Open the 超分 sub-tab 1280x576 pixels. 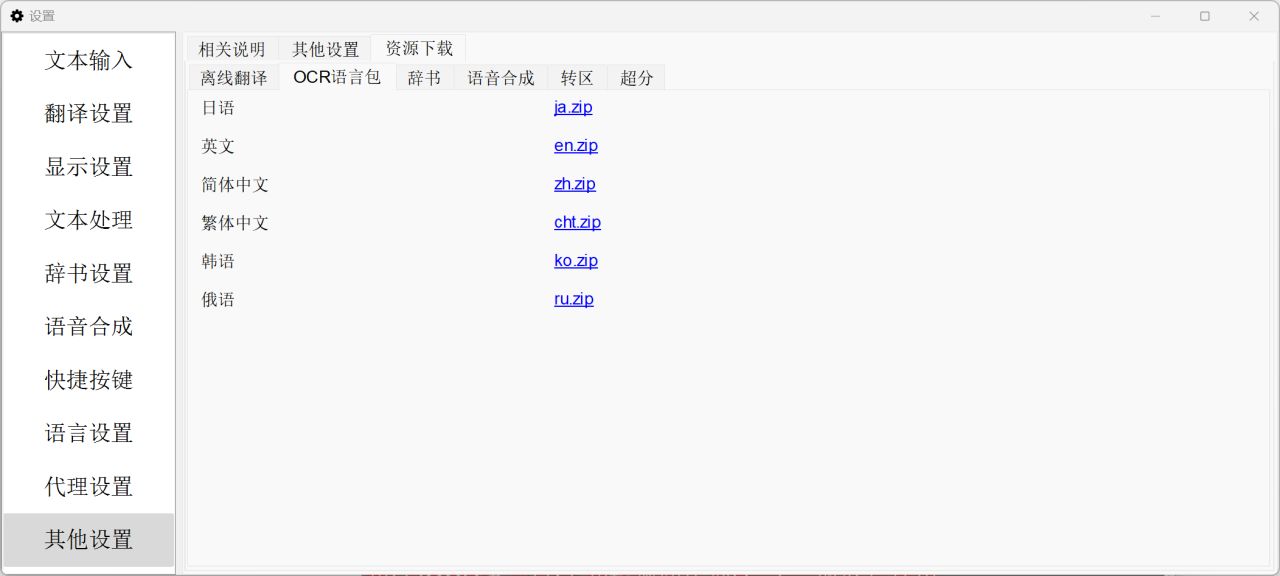(636, 78)
